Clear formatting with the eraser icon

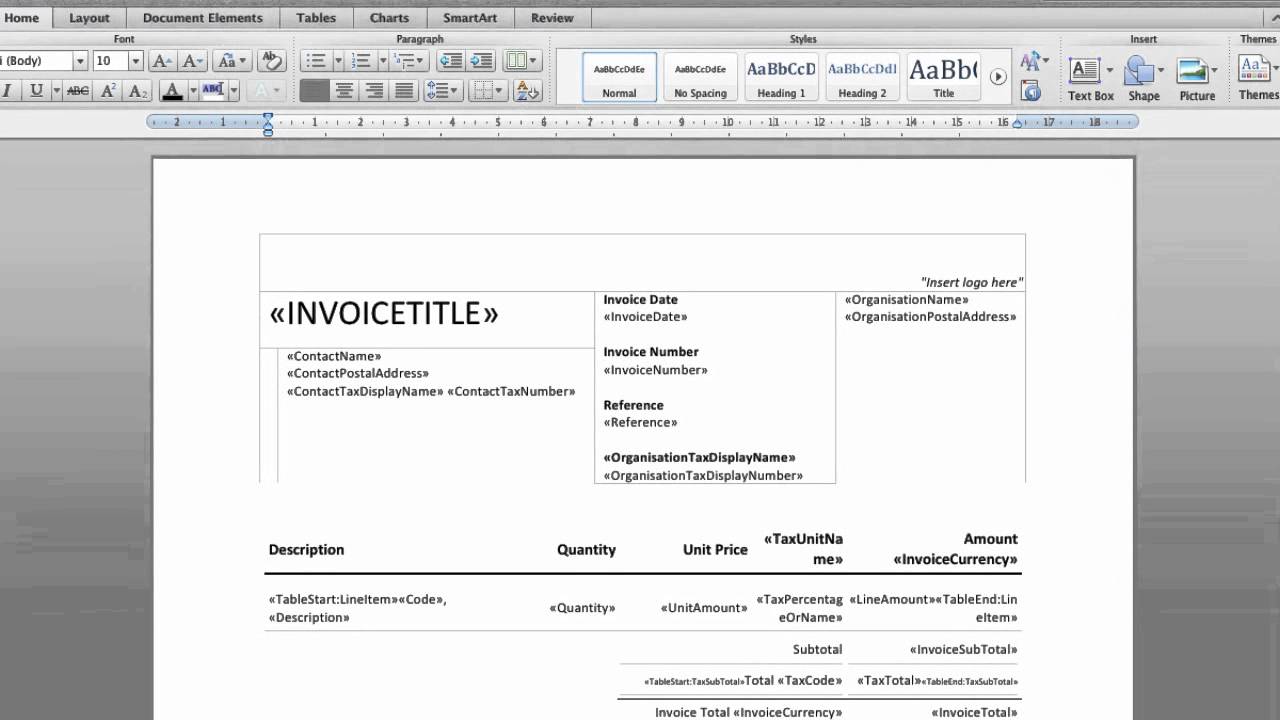tap(271, 61)
